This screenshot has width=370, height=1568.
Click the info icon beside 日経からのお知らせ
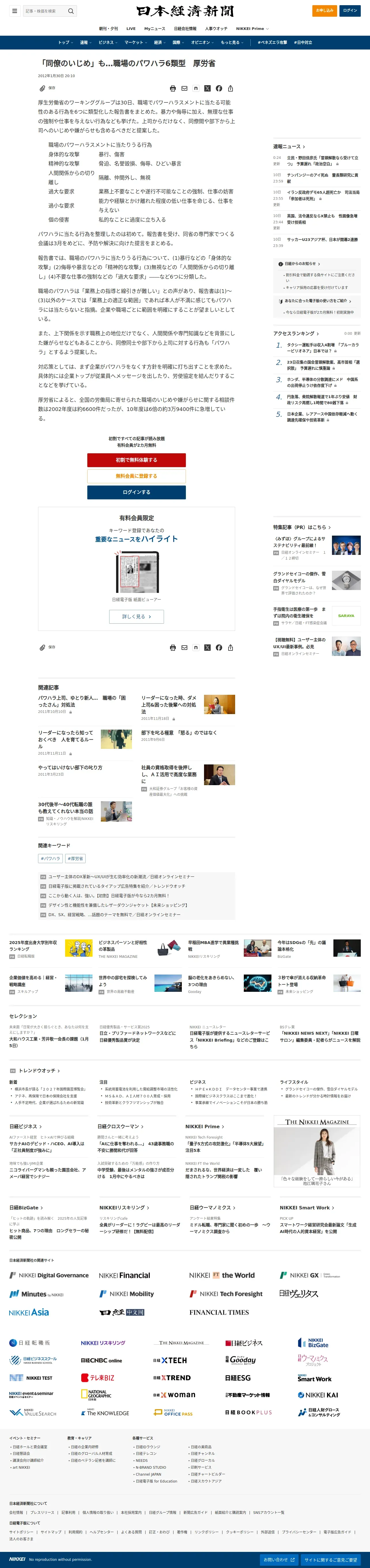click(x=280, y=264)
